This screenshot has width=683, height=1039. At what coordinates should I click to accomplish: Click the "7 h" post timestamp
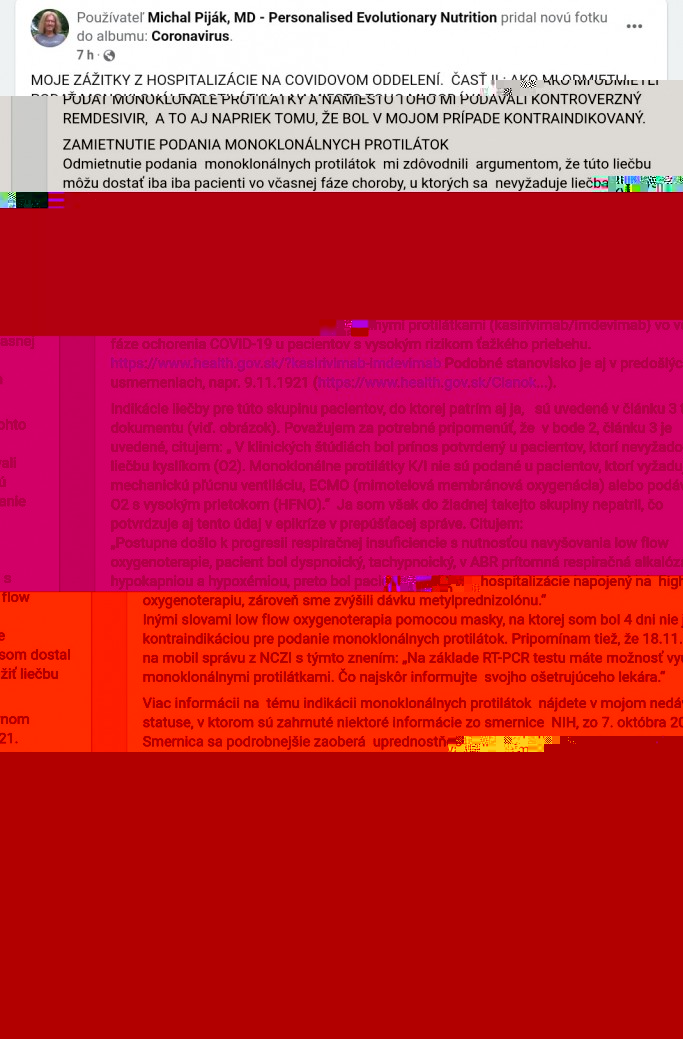click(x=85, y=56)
